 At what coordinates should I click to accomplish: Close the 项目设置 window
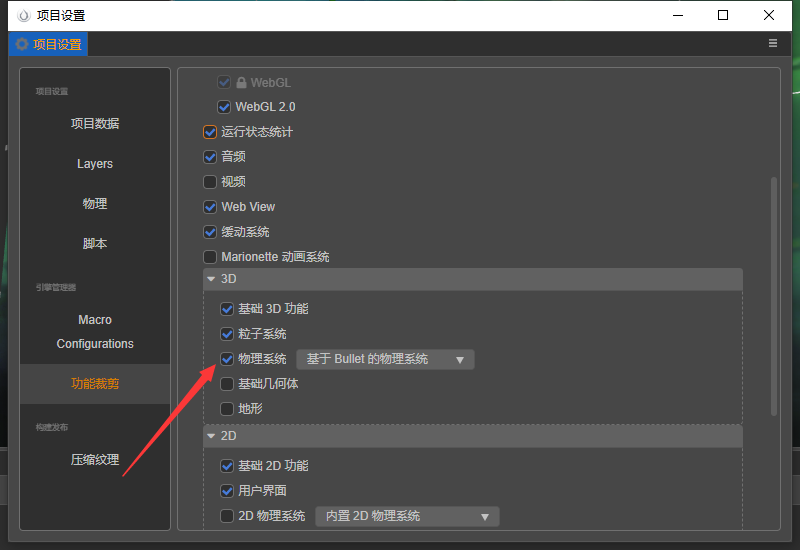(x=768, y=15)
